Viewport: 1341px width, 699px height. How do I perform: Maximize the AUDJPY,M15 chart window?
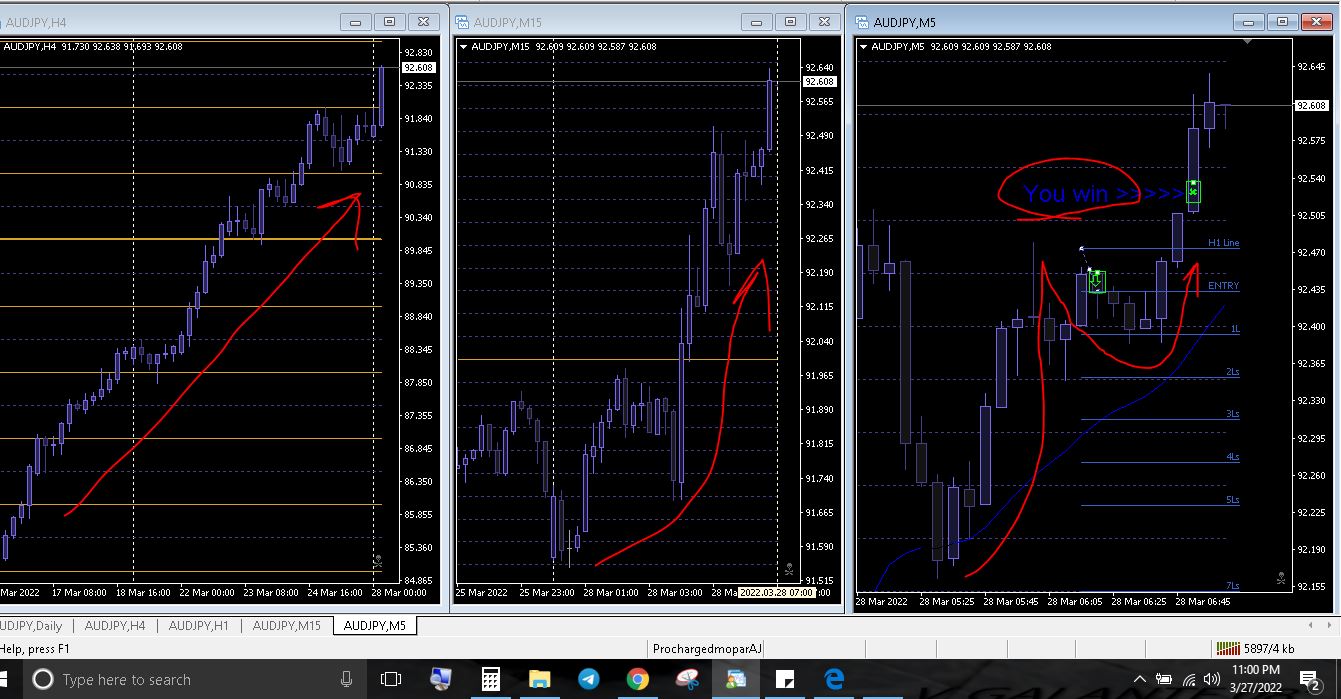tap(791, 21)
